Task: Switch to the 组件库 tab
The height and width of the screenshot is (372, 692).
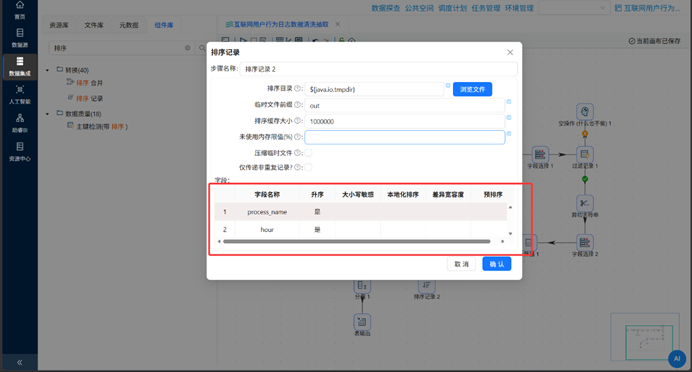Action: pyautogui.click(x=163, y=25)
